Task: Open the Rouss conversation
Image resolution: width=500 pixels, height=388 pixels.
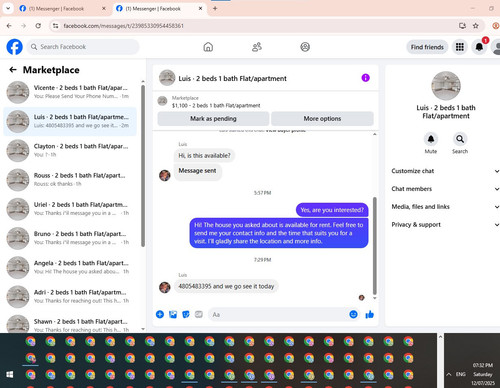Action: click(x=70, y=180)
